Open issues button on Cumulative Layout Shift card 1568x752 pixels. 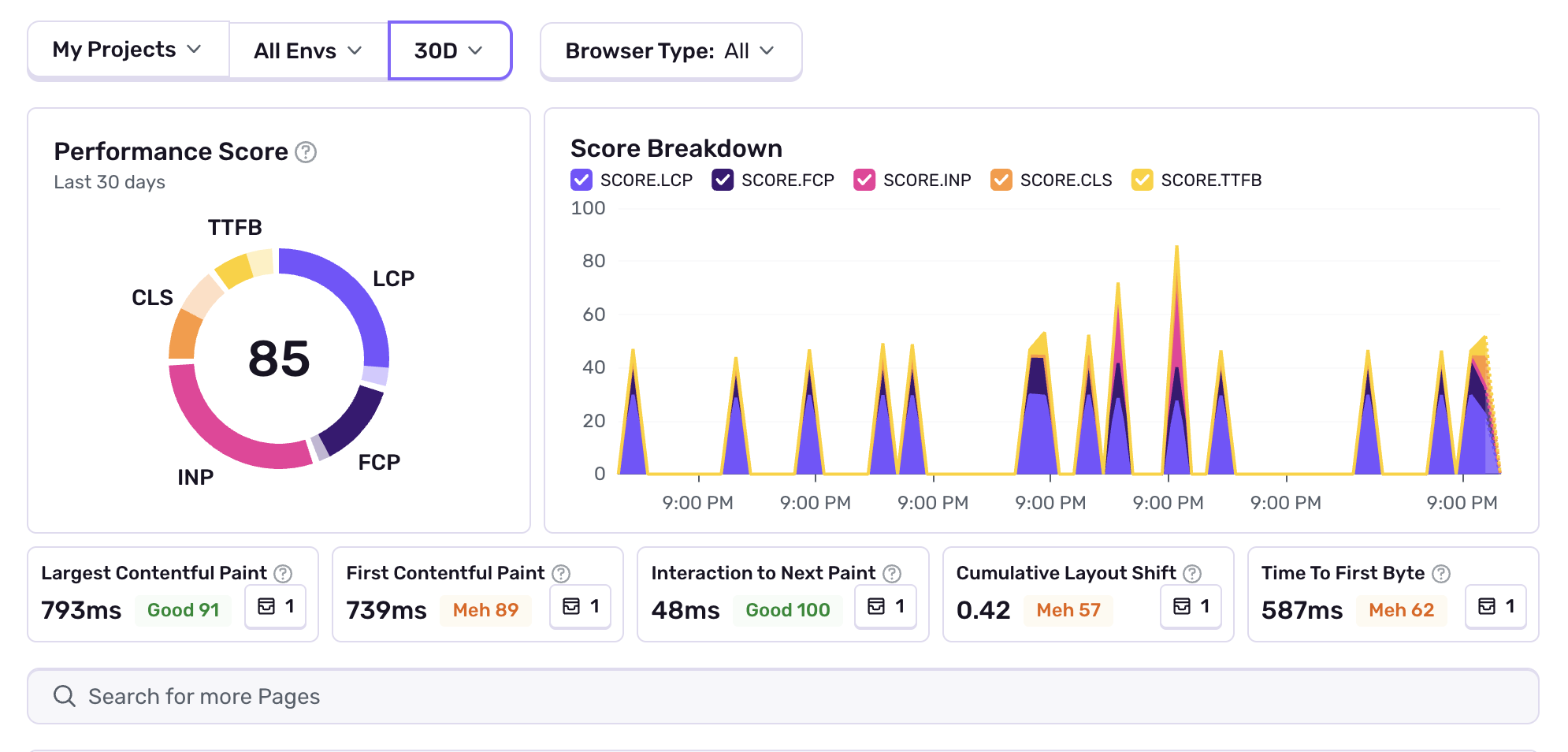1191,606
